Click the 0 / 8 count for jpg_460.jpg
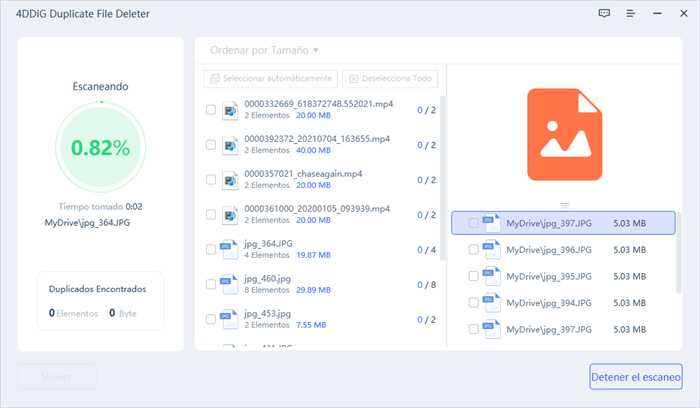This screenshot has height=408, width=700. [426, 285]
